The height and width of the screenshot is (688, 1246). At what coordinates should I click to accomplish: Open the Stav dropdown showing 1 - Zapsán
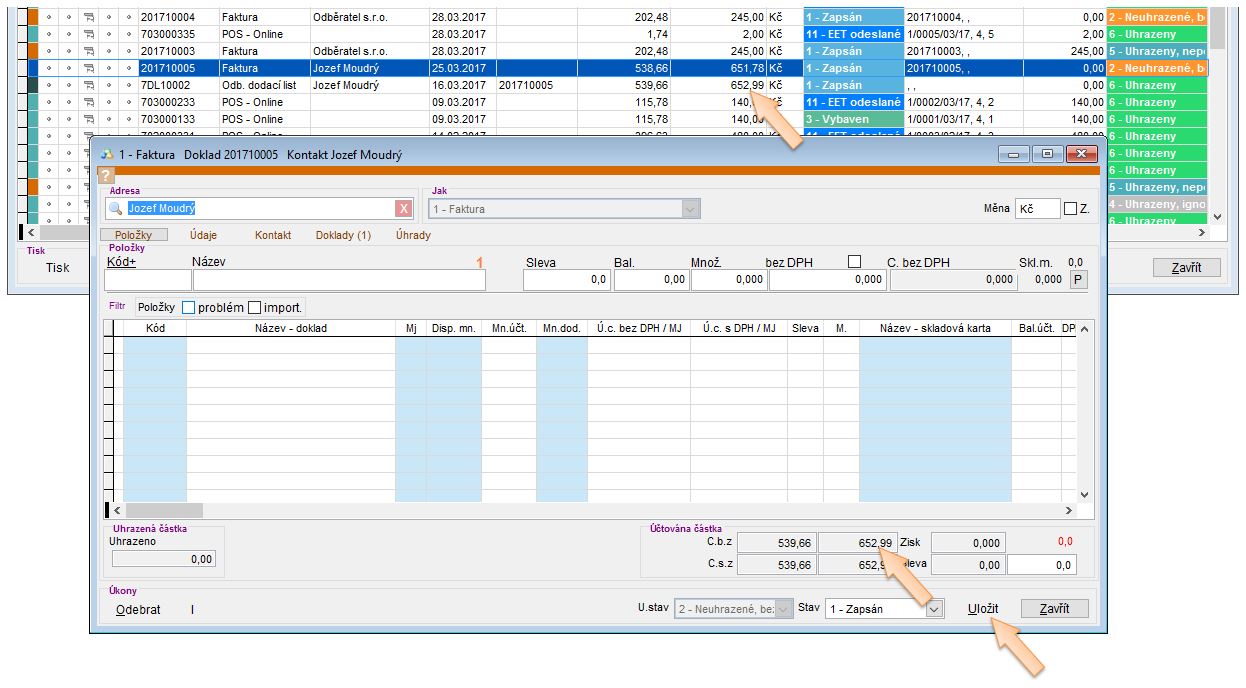pos(934,609)
